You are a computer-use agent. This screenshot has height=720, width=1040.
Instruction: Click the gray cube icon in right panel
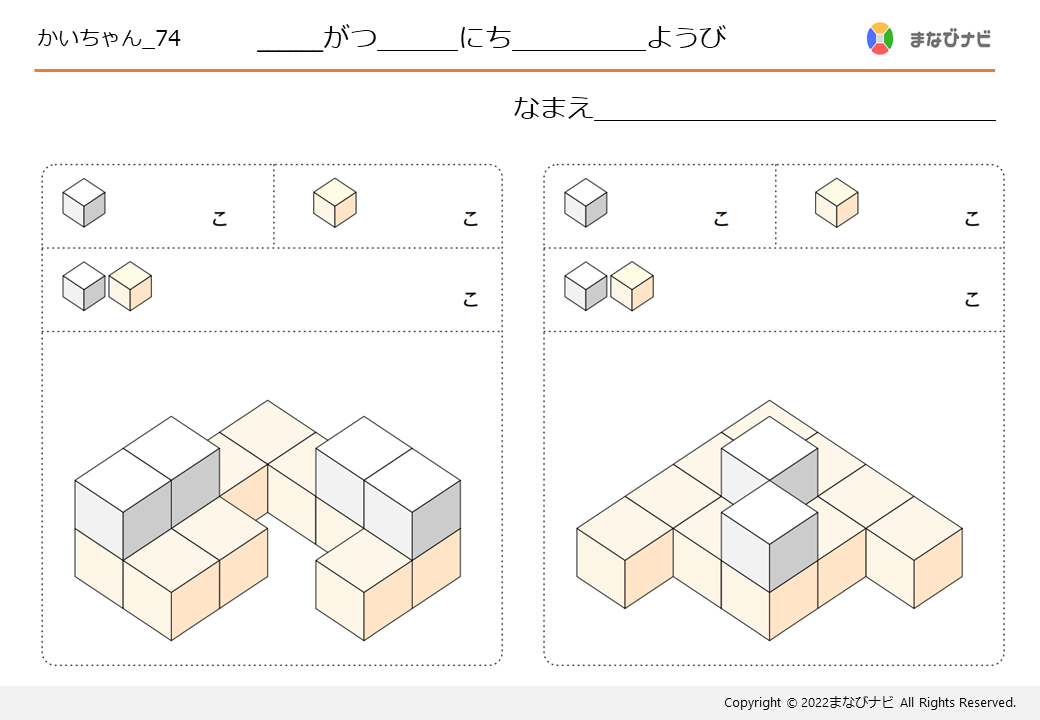pos(586,203)
